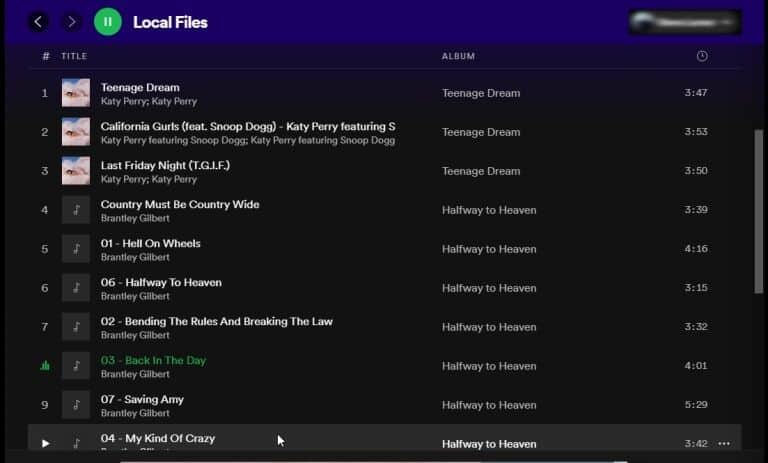This screenshot has width=768, height=463.
Task: Select Last Friday Night (T.G.I.F.) title
Action: tap(166, 165)
